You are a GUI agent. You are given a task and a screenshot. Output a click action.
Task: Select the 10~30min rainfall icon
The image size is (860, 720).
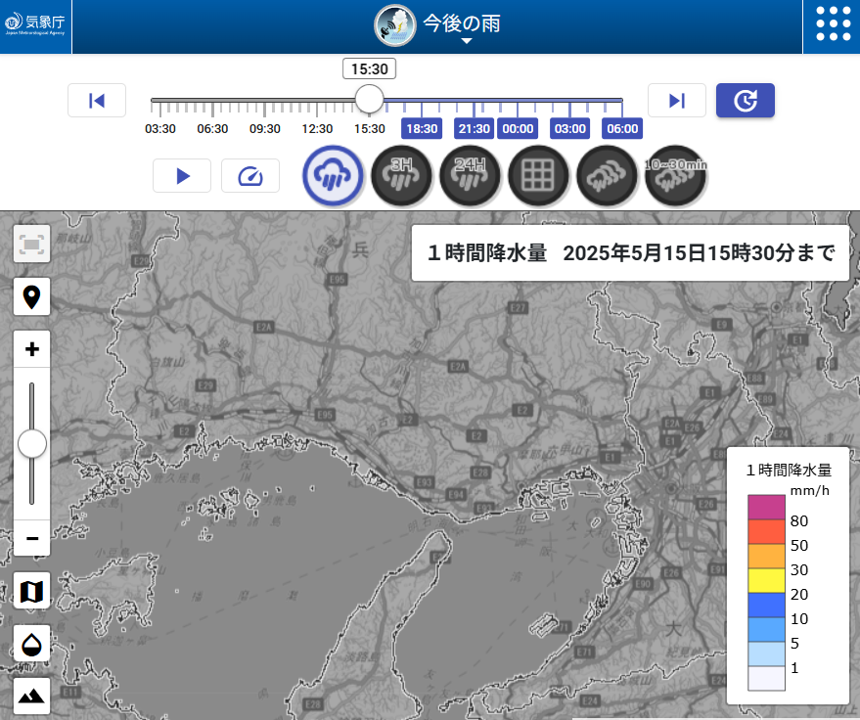pos(675,176)
